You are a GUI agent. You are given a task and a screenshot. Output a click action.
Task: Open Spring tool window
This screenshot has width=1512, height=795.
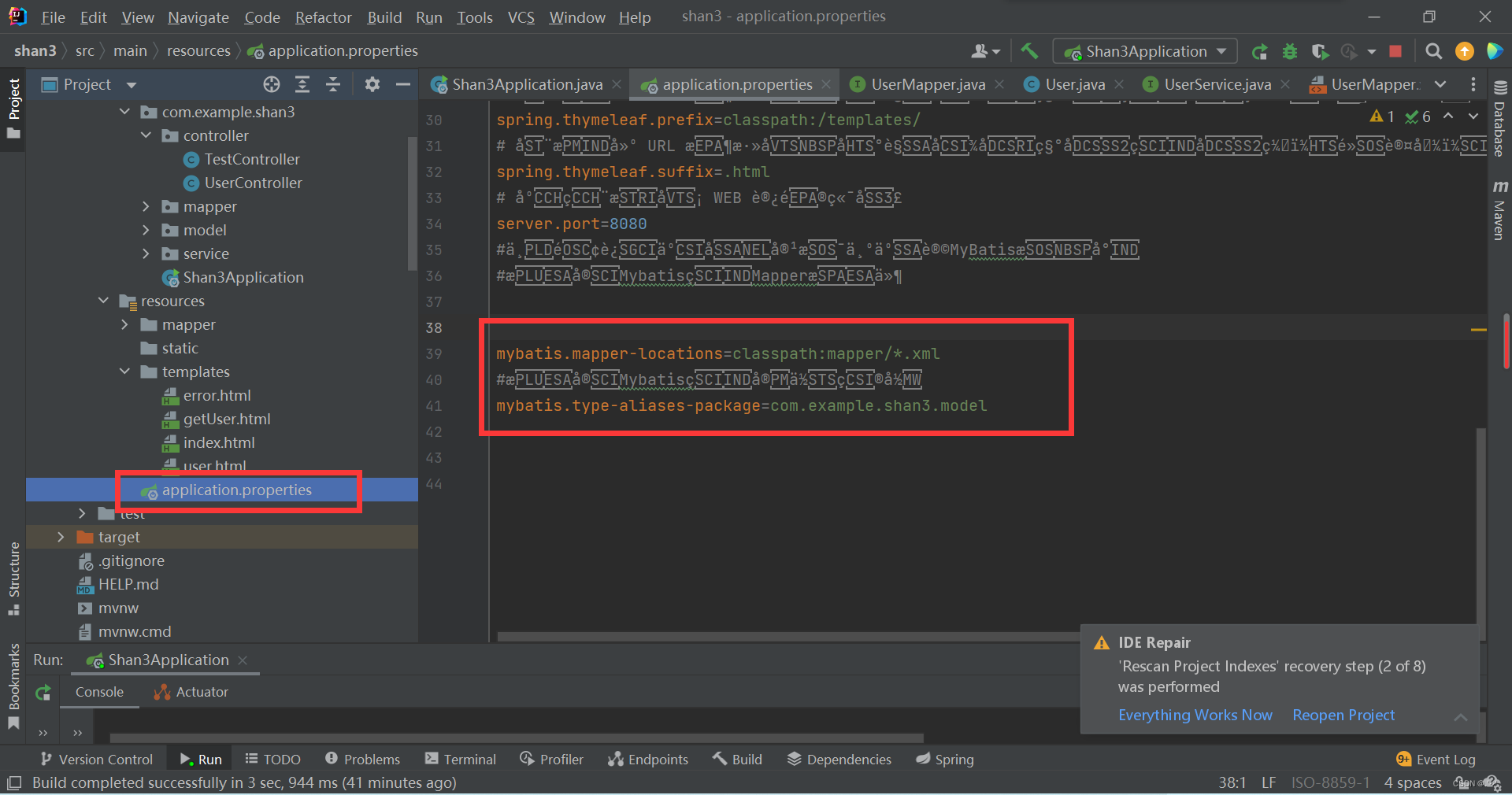point(944,759)
